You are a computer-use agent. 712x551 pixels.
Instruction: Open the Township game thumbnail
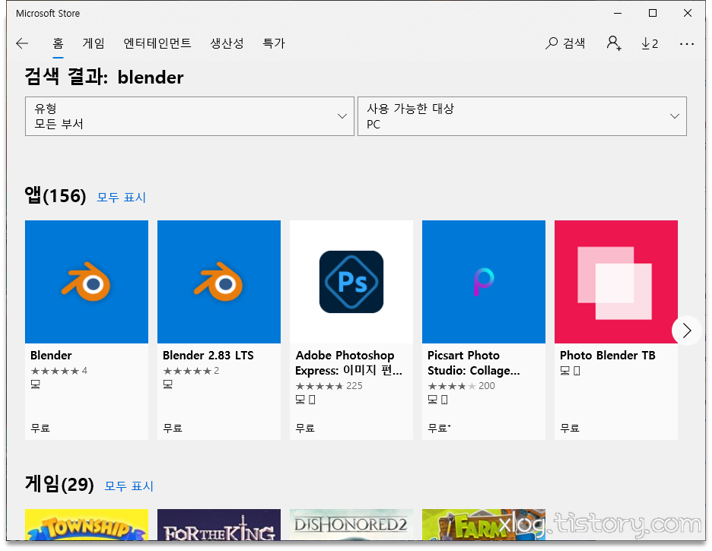87,525
